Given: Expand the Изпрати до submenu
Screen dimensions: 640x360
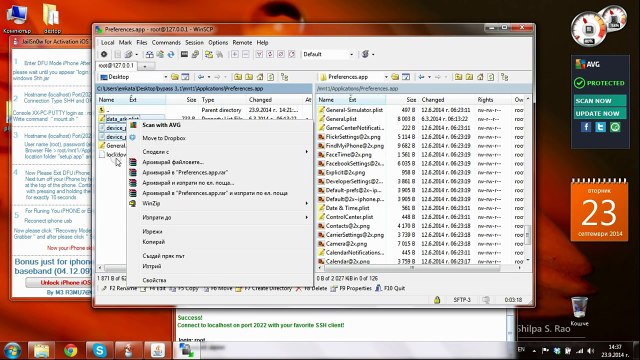Looking at the screenshot, I should coord(219,218).
